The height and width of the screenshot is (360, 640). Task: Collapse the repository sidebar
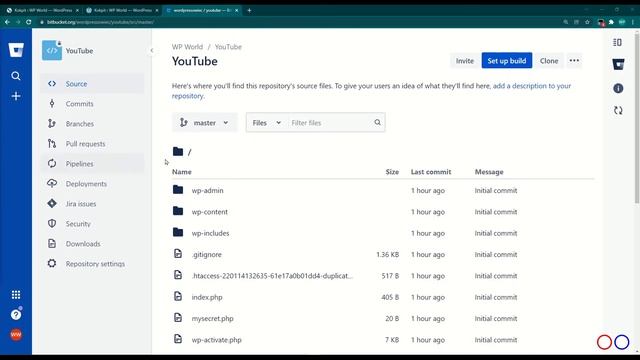pyautogui.click(x=151, y=51)
